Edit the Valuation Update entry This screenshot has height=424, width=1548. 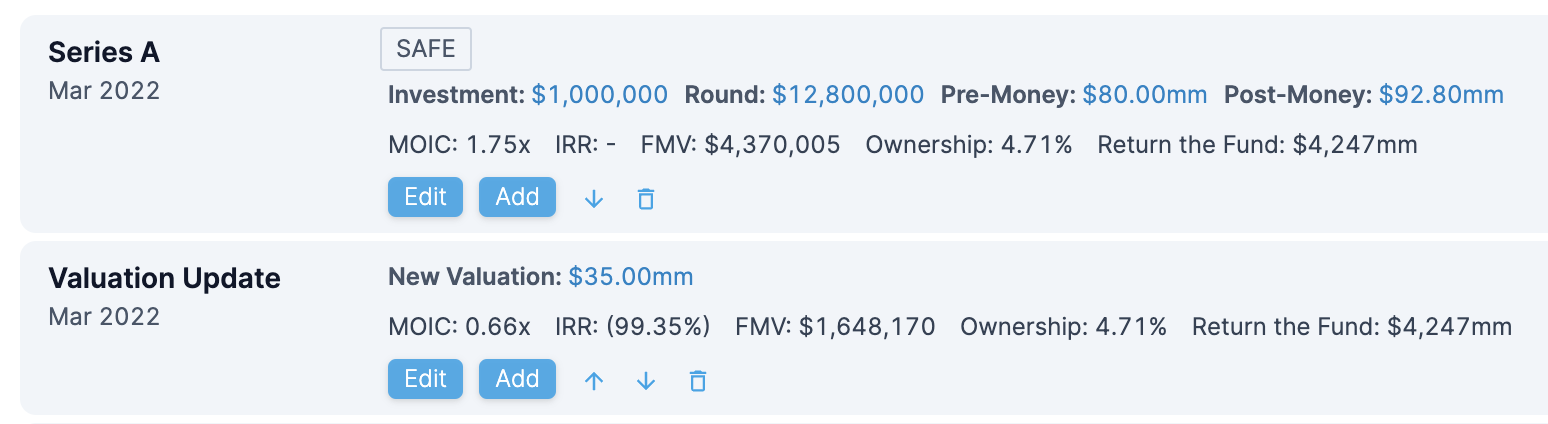(425, 379)
